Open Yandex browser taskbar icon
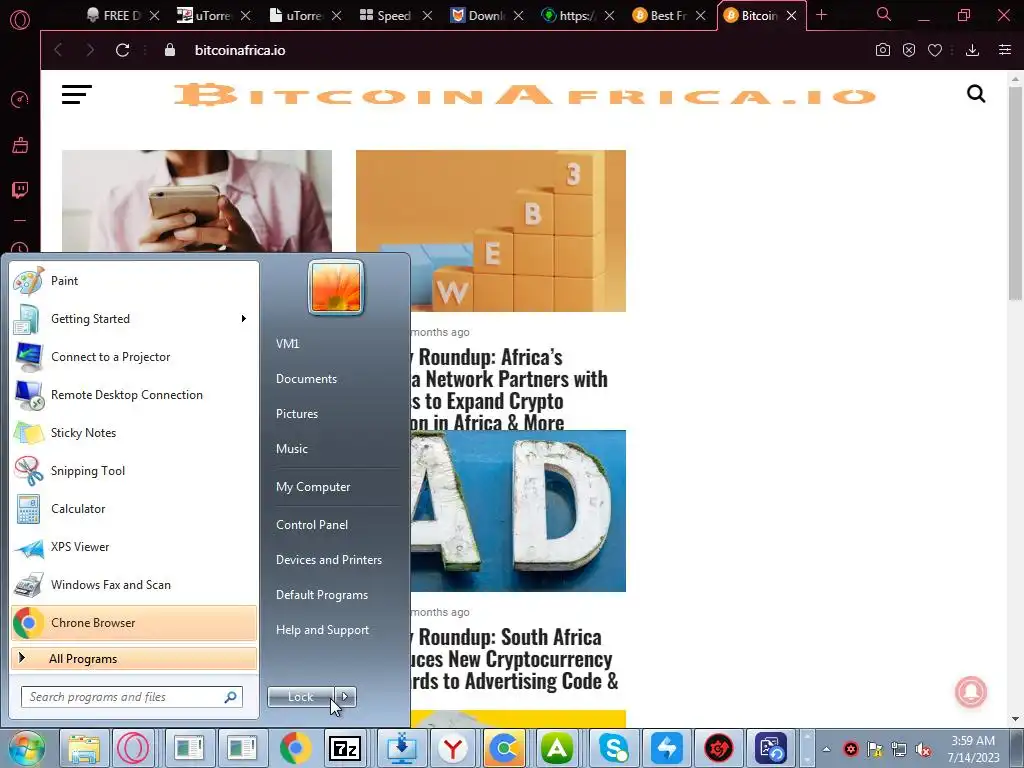Screen dimensions: 1024x768 click(453, 748)
